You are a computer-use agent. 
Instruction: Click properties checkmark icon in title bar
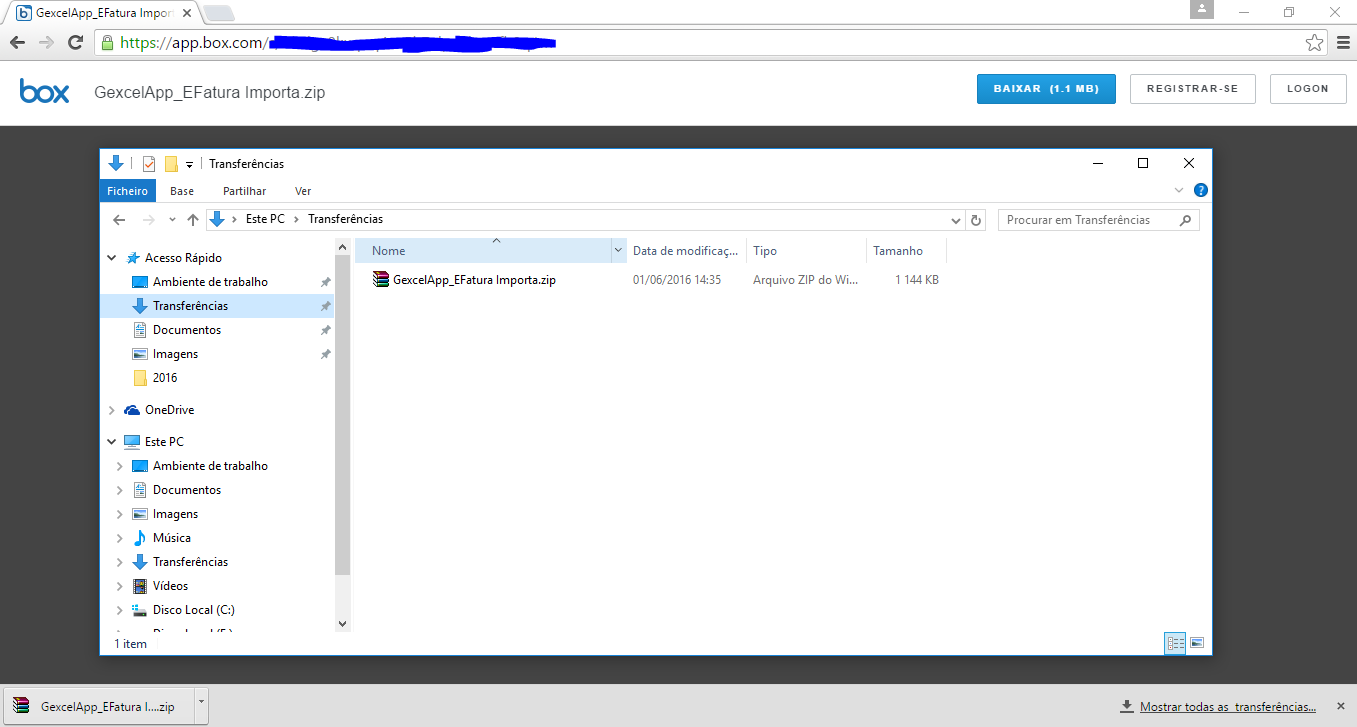(149, 164)
